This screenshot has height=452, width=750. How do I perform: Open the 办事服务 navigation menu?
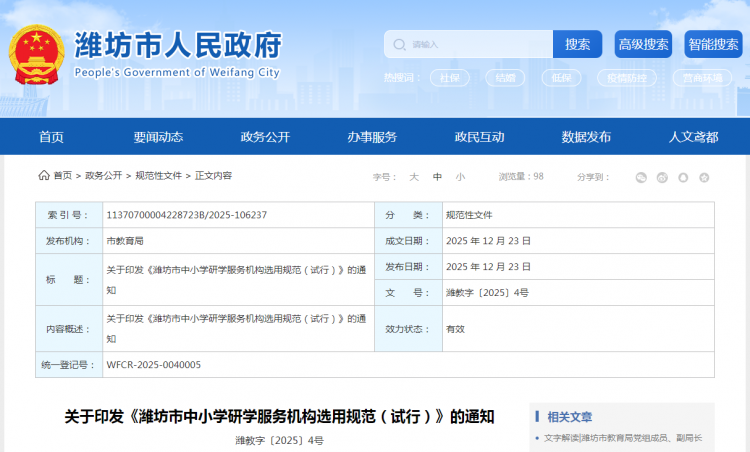372,137
